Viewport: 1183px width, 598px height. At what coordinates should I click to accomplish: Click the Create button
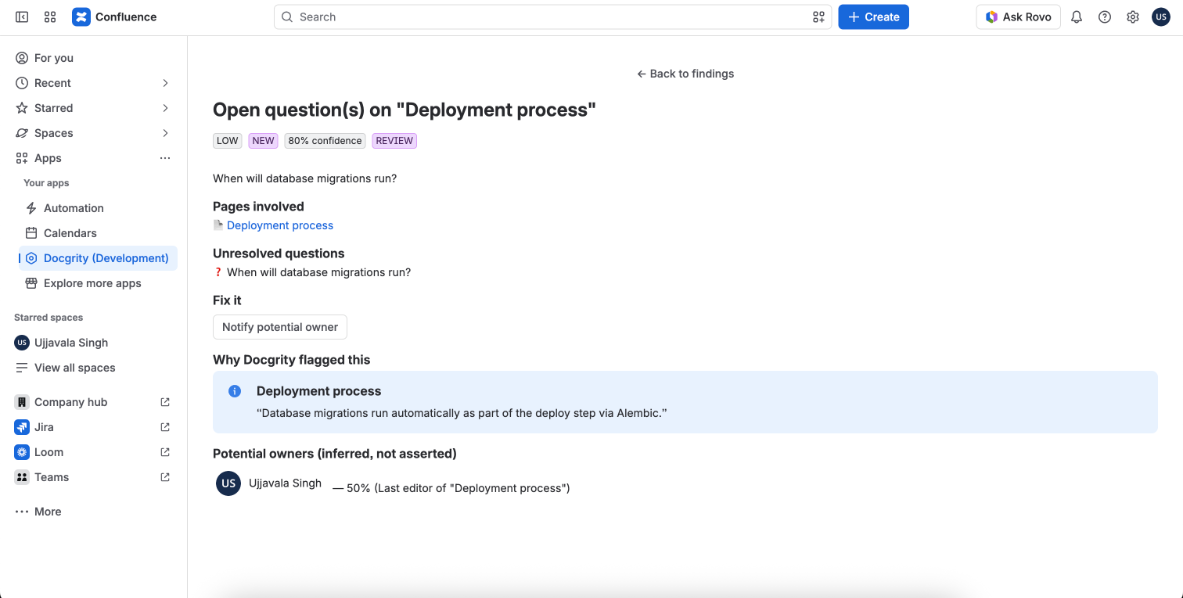tap(873, 17)
